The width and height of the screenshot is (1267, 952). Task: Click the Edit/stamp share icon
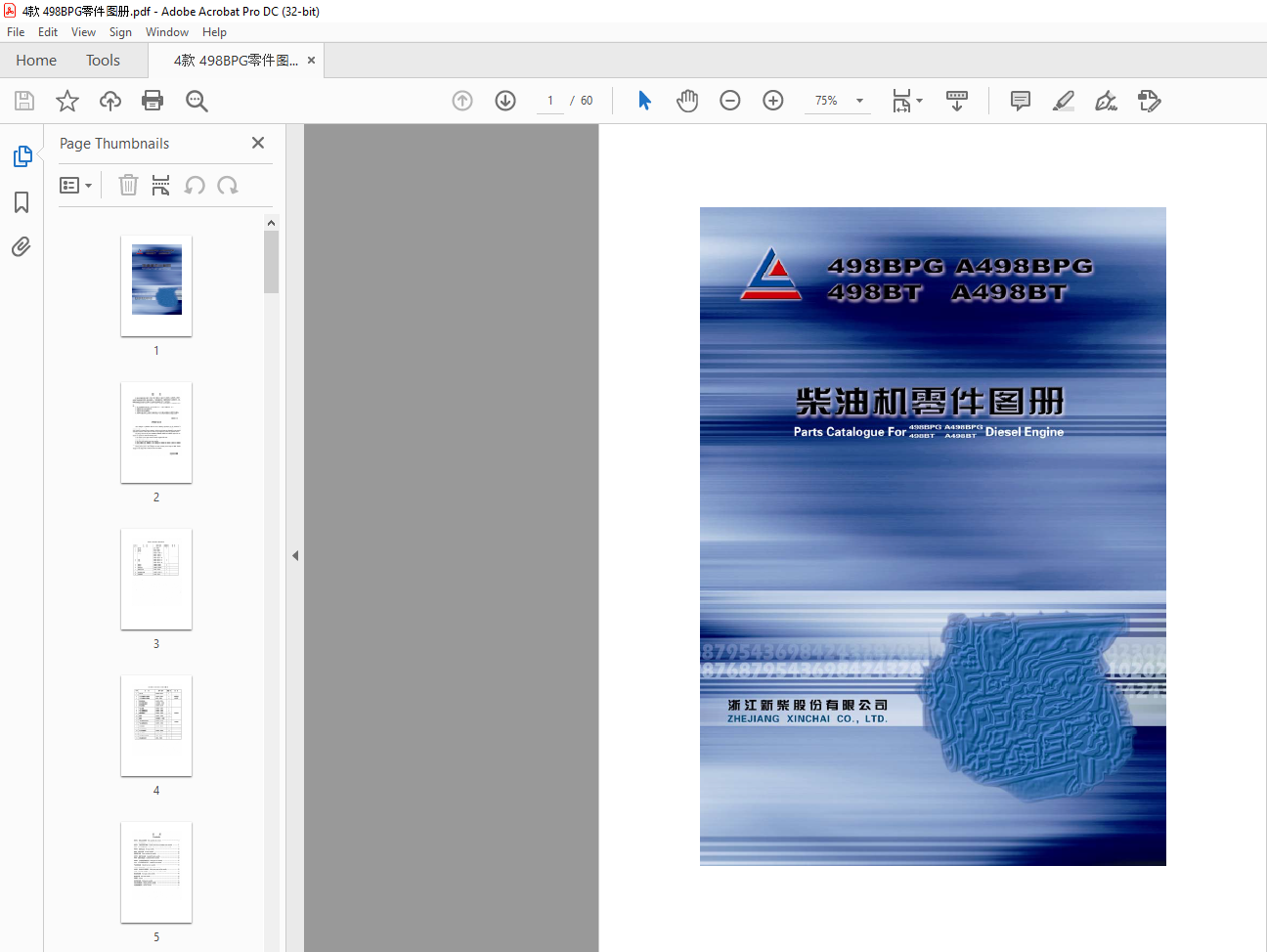point(1150,101)
